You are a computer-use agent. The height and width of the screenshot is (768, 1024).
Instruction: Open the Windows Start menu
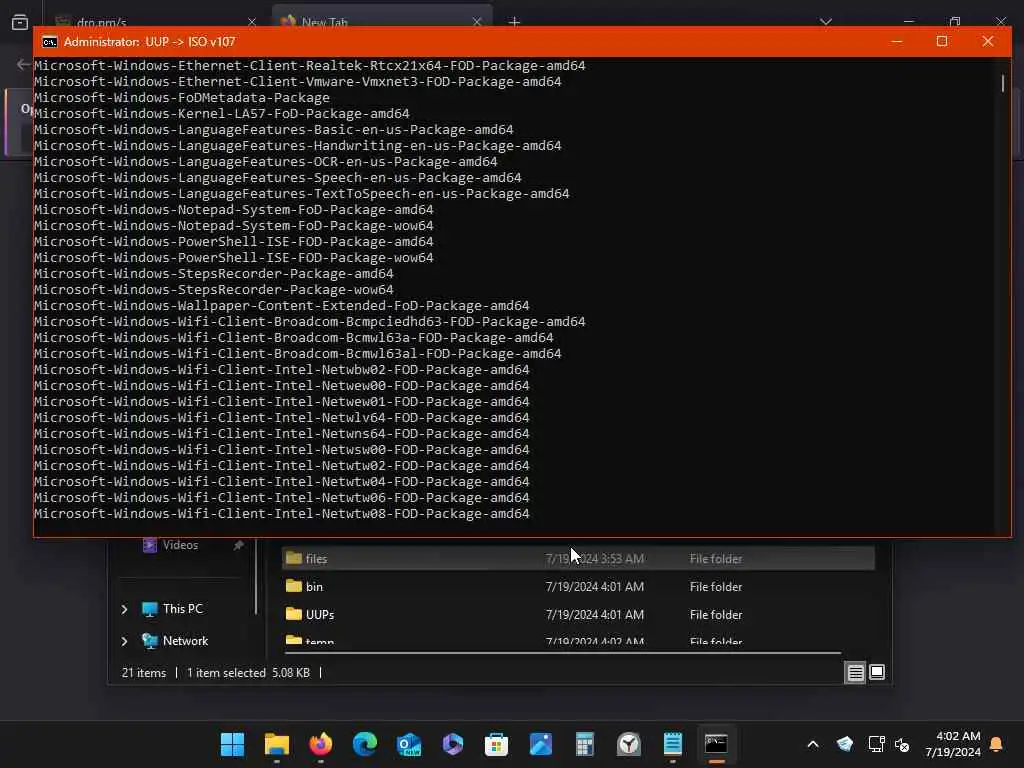232,744
